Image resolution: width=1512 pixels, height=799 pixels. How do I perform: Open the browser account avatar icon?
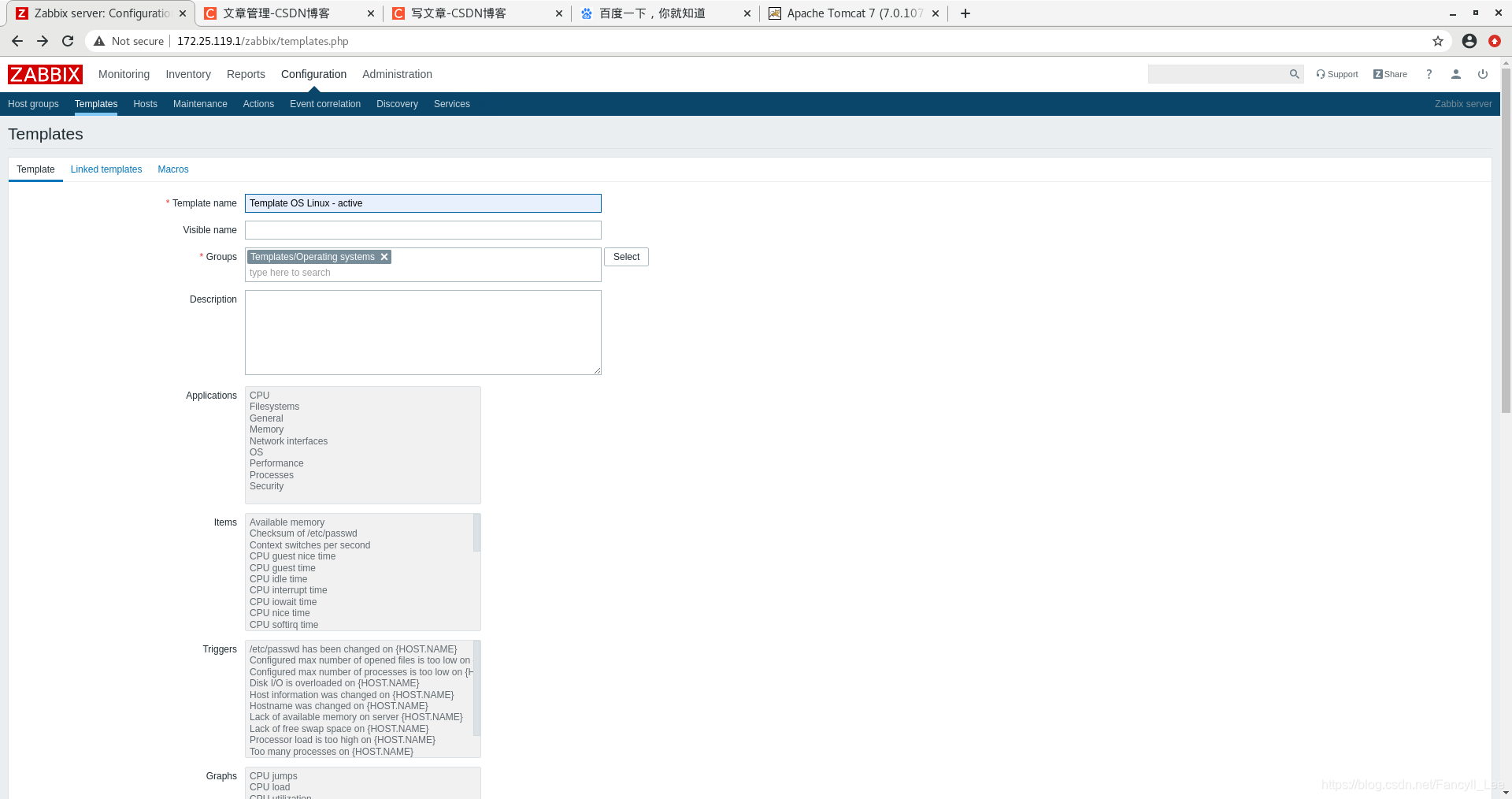pos(1469,41)
